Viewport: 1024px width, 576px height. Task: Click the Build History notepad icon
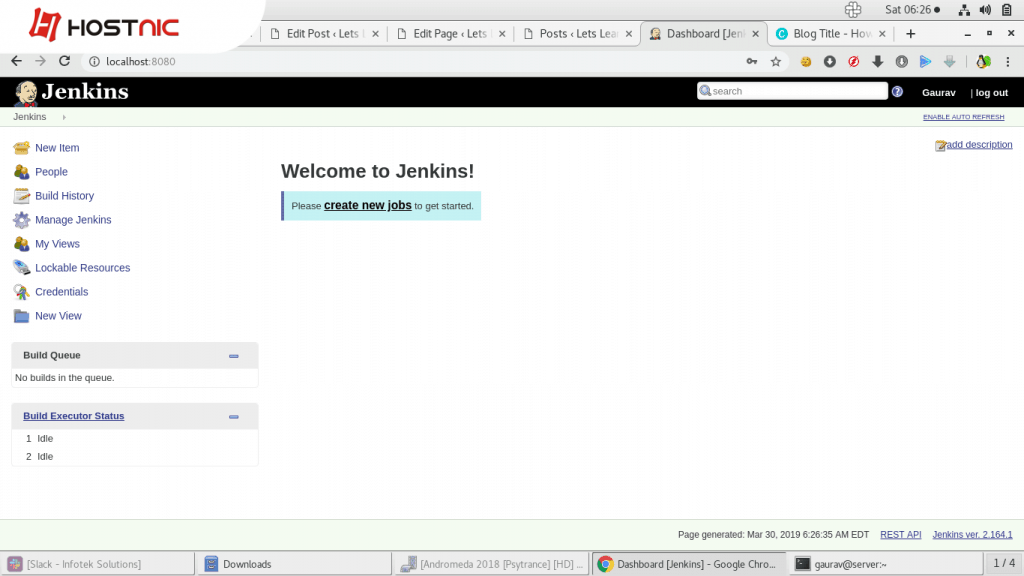pos(22,196)
